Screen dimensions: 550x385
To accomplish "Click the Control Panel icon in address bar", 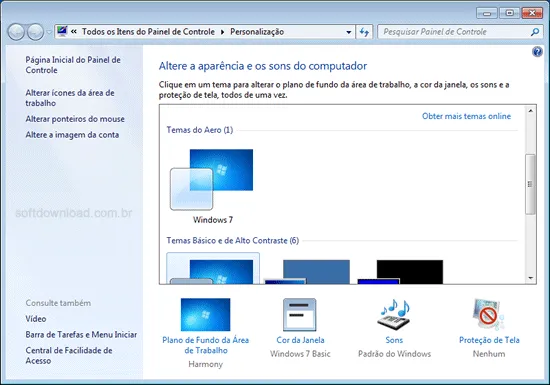I will pos(62,31).
